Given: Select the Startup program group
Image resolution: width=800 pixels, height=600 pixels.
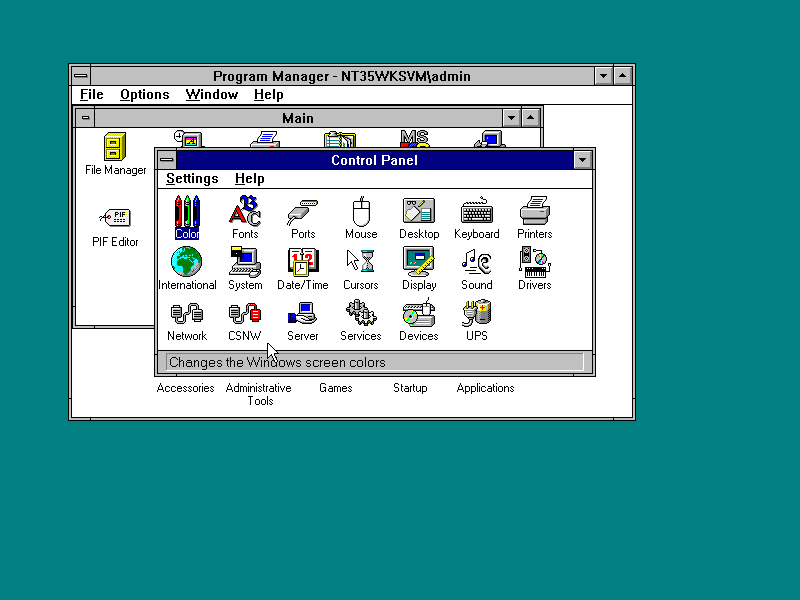Looking at the screenshot, I should point(410,388).
